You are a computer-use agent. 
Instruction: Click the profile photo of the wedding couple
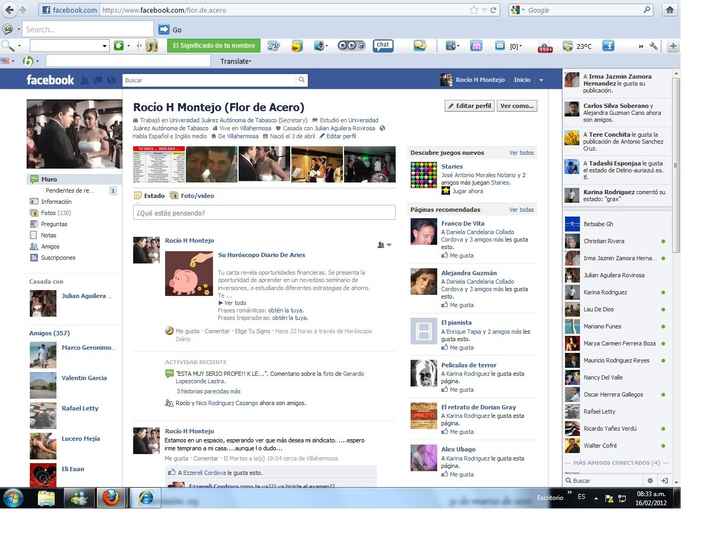74,134
